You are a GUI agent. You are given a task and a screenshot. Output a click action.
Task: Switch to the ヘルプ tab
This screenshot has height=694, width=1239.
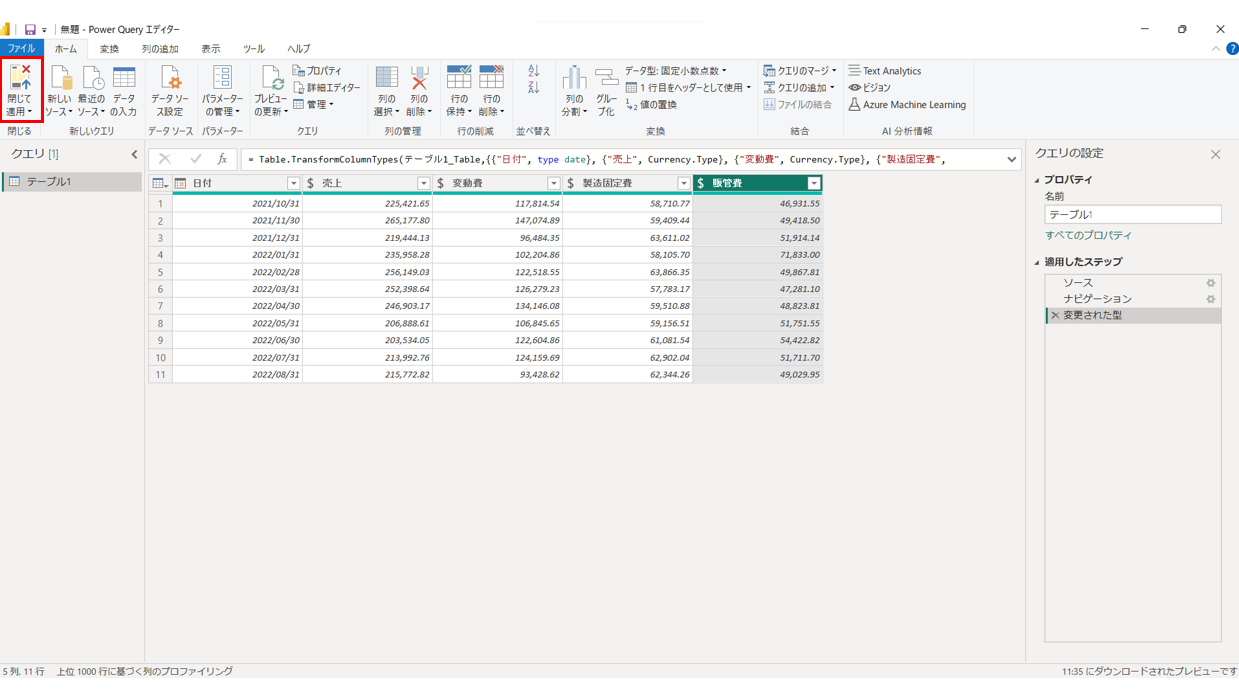(298, 49)
